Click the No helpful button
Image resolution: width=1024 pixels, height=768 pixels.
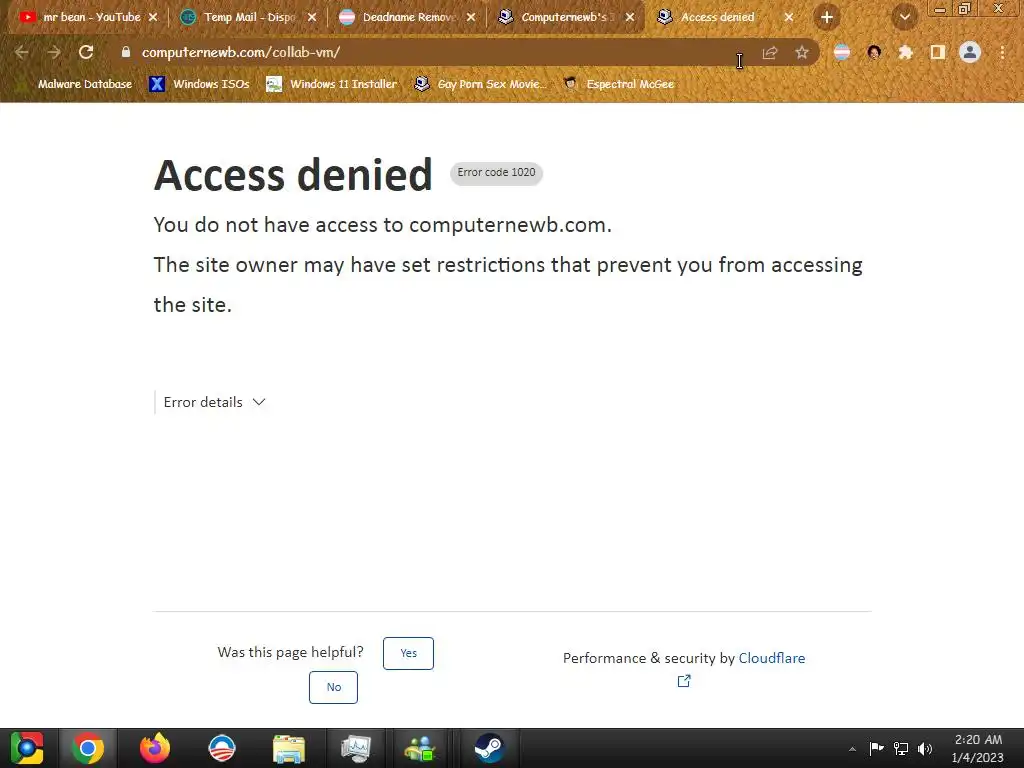333,687
